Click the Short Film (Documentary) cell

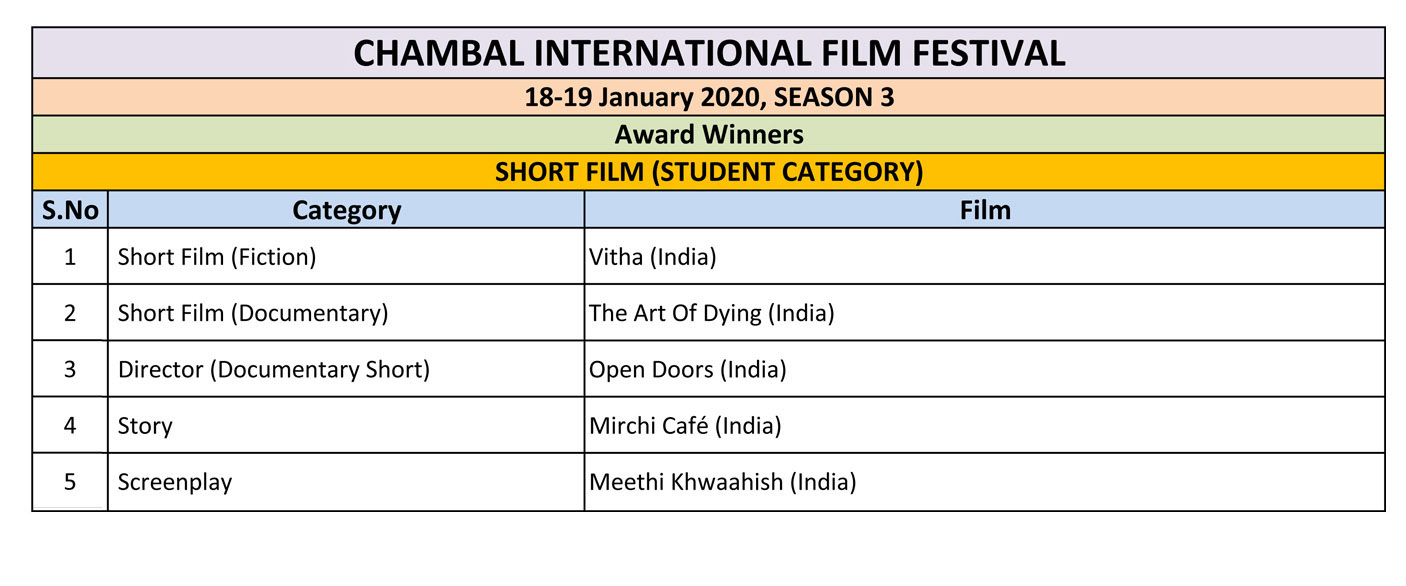346,313
